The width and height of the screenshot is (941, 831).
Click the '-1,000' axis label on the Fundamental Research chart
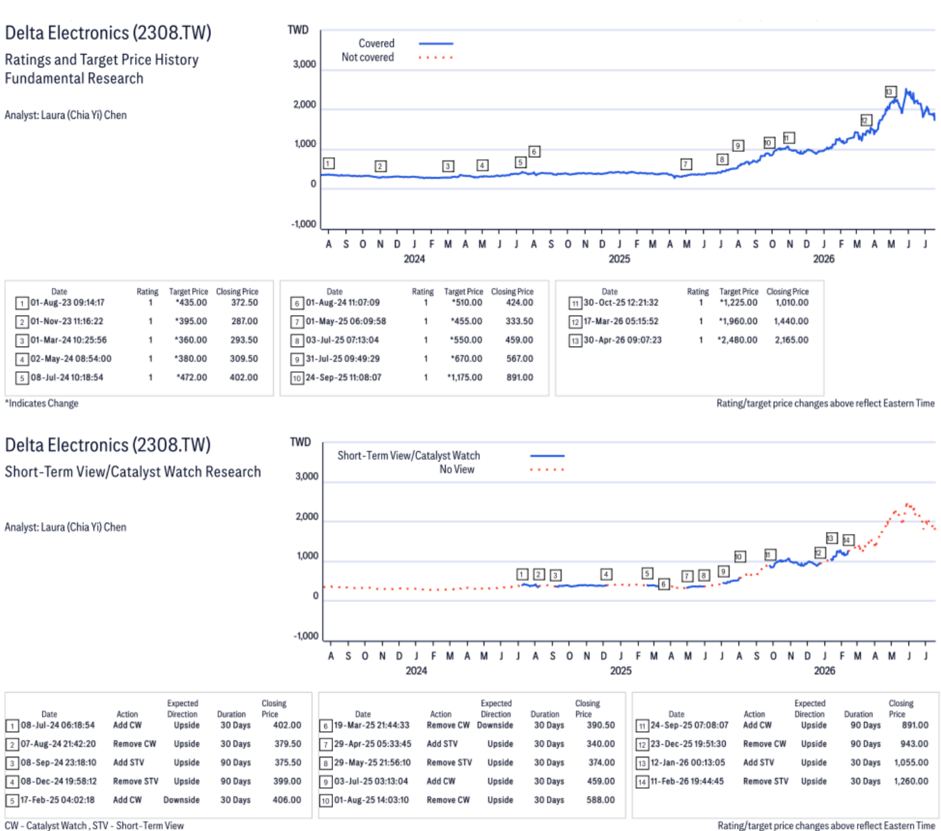coord(304,224)
